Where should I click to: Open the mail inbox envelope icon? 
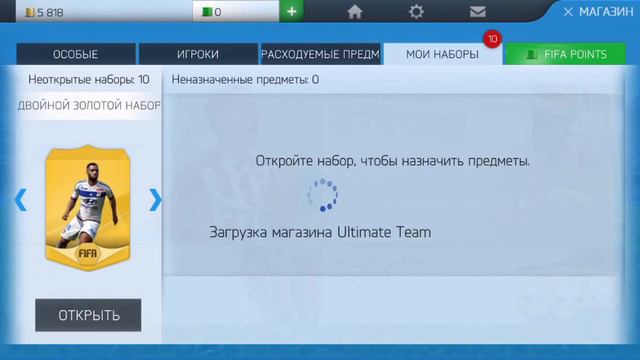point(478,11)
